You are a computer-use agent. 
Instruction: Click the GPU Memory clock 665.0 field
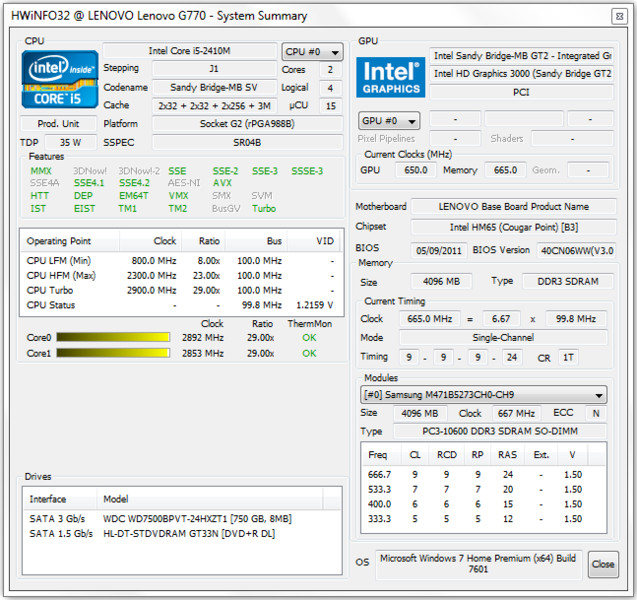(x=505, y=170)
